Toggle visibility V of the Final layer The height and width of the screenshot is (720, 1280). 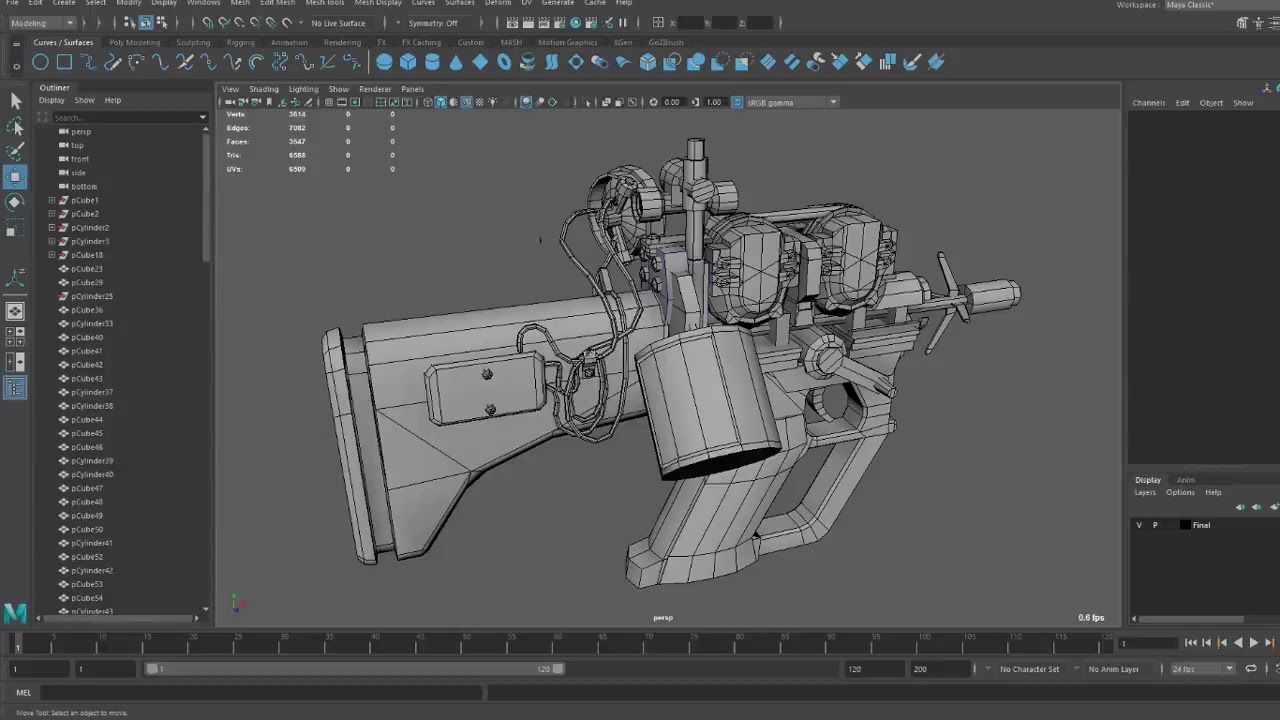[1139, 525]
